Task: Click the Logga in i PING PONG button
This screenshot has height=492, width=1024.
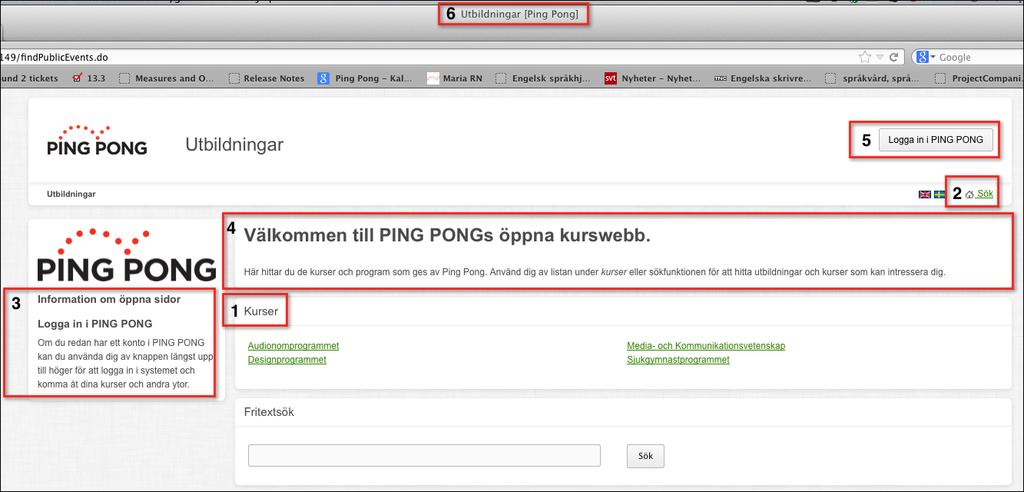Action: click(935, 139)
